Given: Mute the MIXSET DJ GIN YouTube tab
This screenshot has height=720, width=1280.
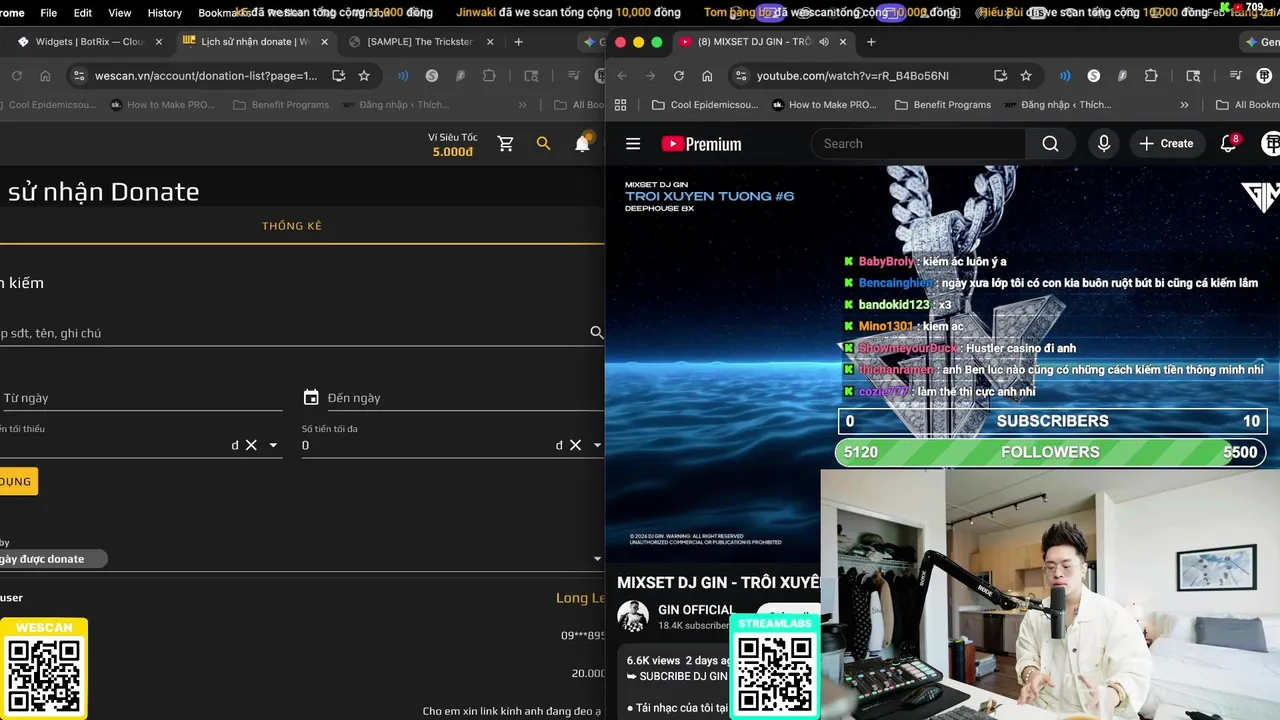Looking at the screenshot, I should point(824,42).
